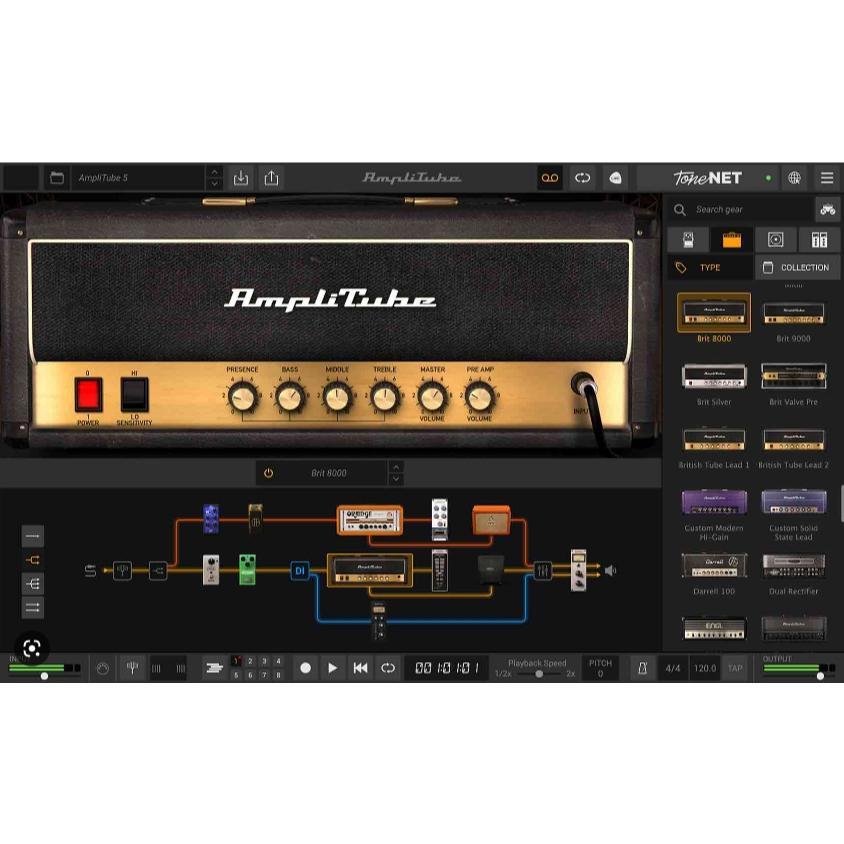This screenshot has height=844, width=844.
Task: Select the white stomp pedal in chain
Action: [x=211, y=569]
